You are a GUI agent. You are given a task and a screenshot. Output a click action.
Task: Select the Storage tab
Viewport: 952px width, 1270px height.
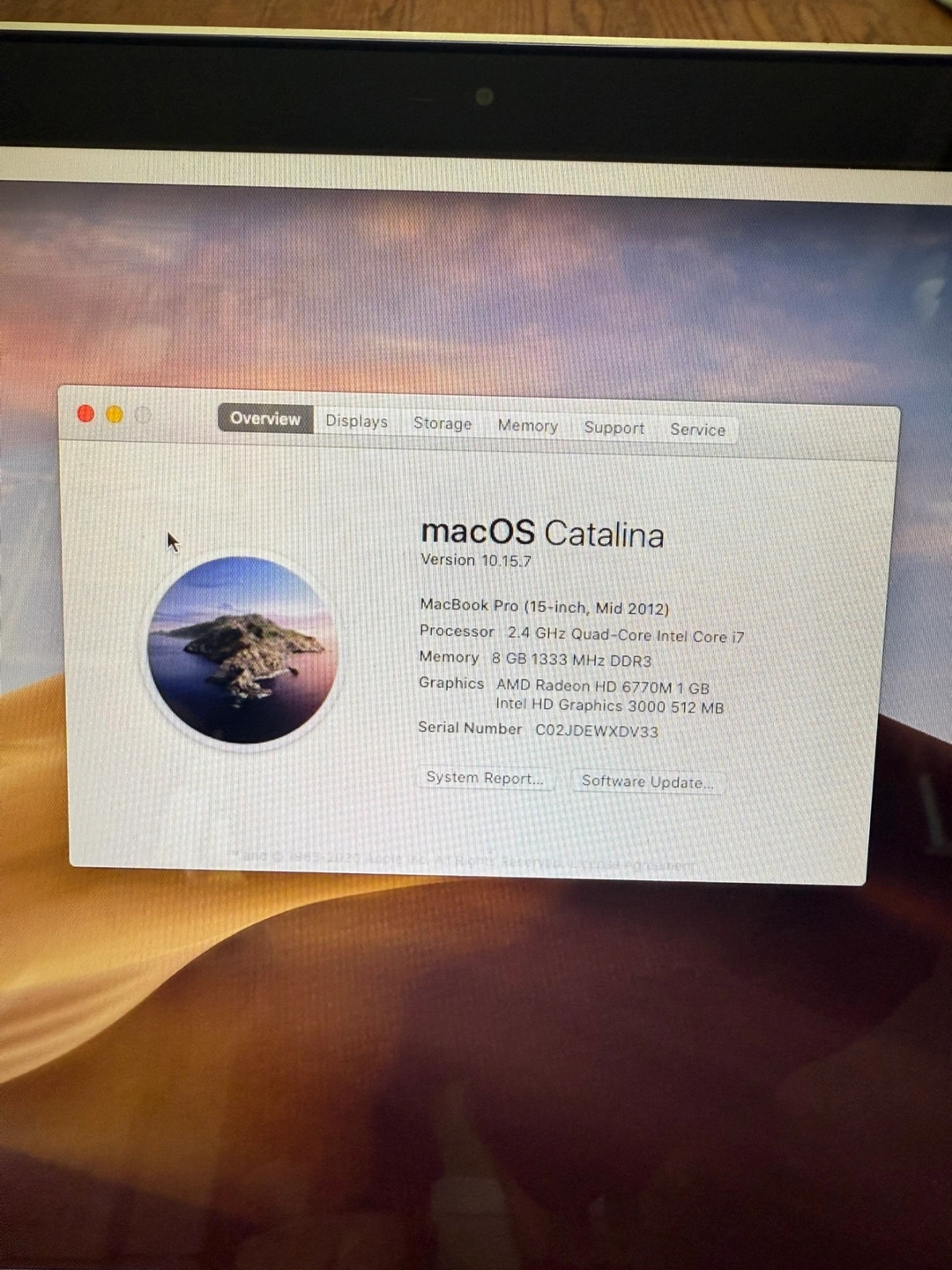[443, 423]
